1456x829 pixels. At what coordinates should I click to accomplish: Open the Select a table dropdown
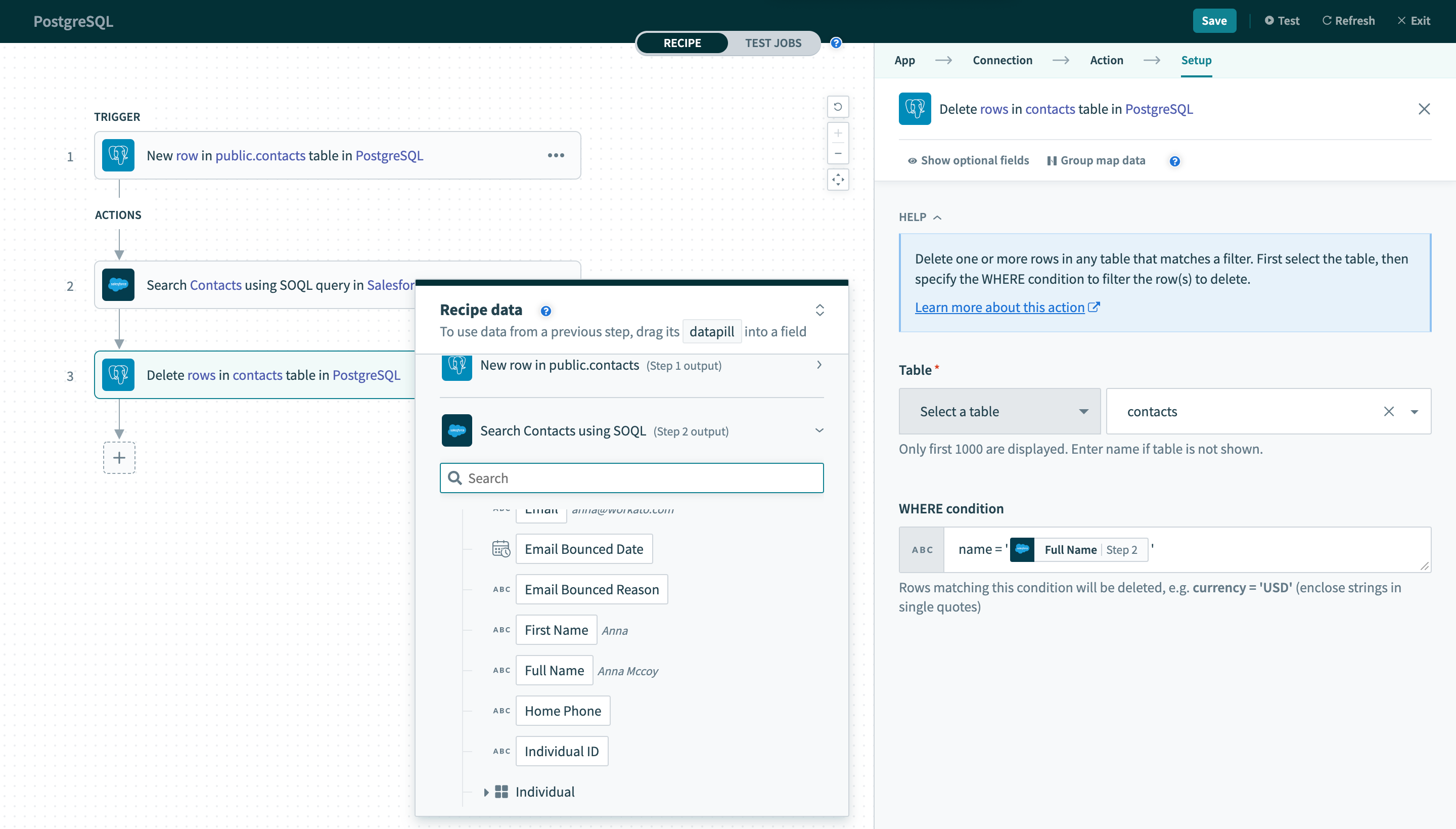[x=999, y=412]
